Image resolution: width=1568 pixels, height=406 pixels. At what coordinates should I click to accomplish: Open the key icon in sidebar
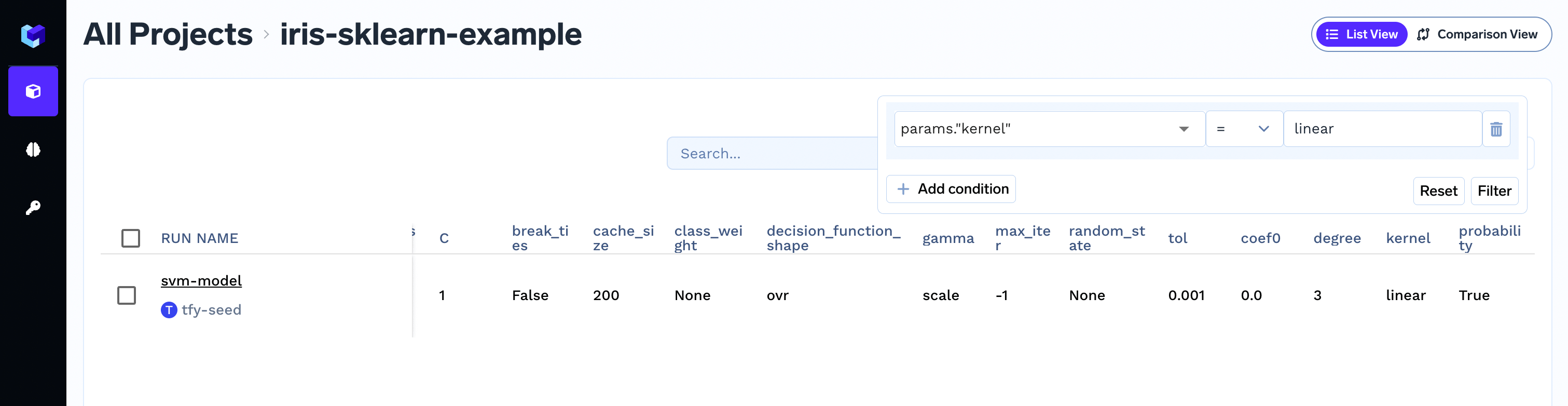tap(33, 208)
